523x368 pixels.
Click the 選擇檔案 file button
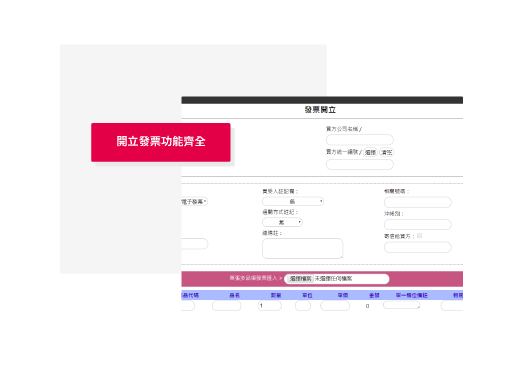(300, 278)
